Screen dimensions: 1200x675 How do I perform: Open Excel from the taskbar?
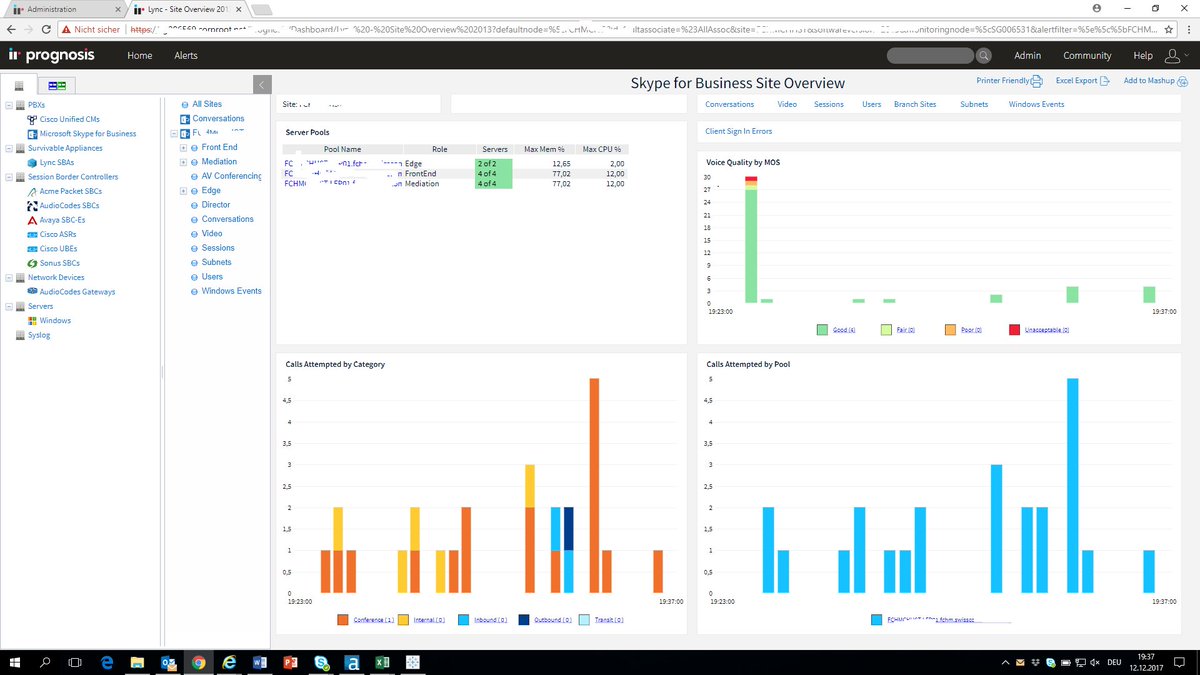click(382, 662)
